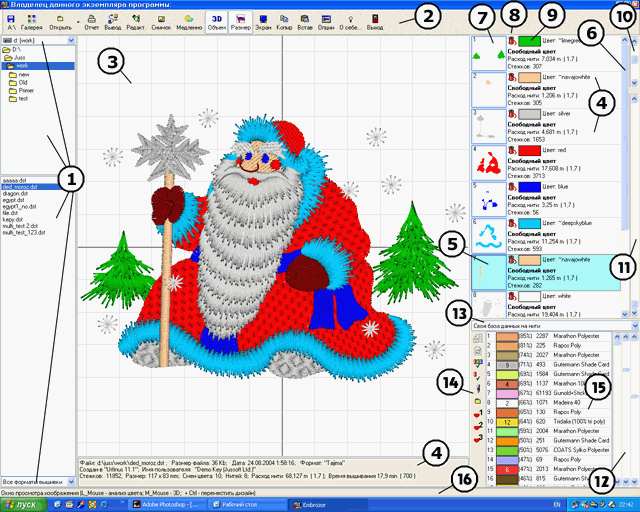Select thread row 2287 Marathon Polyester
640x512 pixels.
[x=549, y=336]
